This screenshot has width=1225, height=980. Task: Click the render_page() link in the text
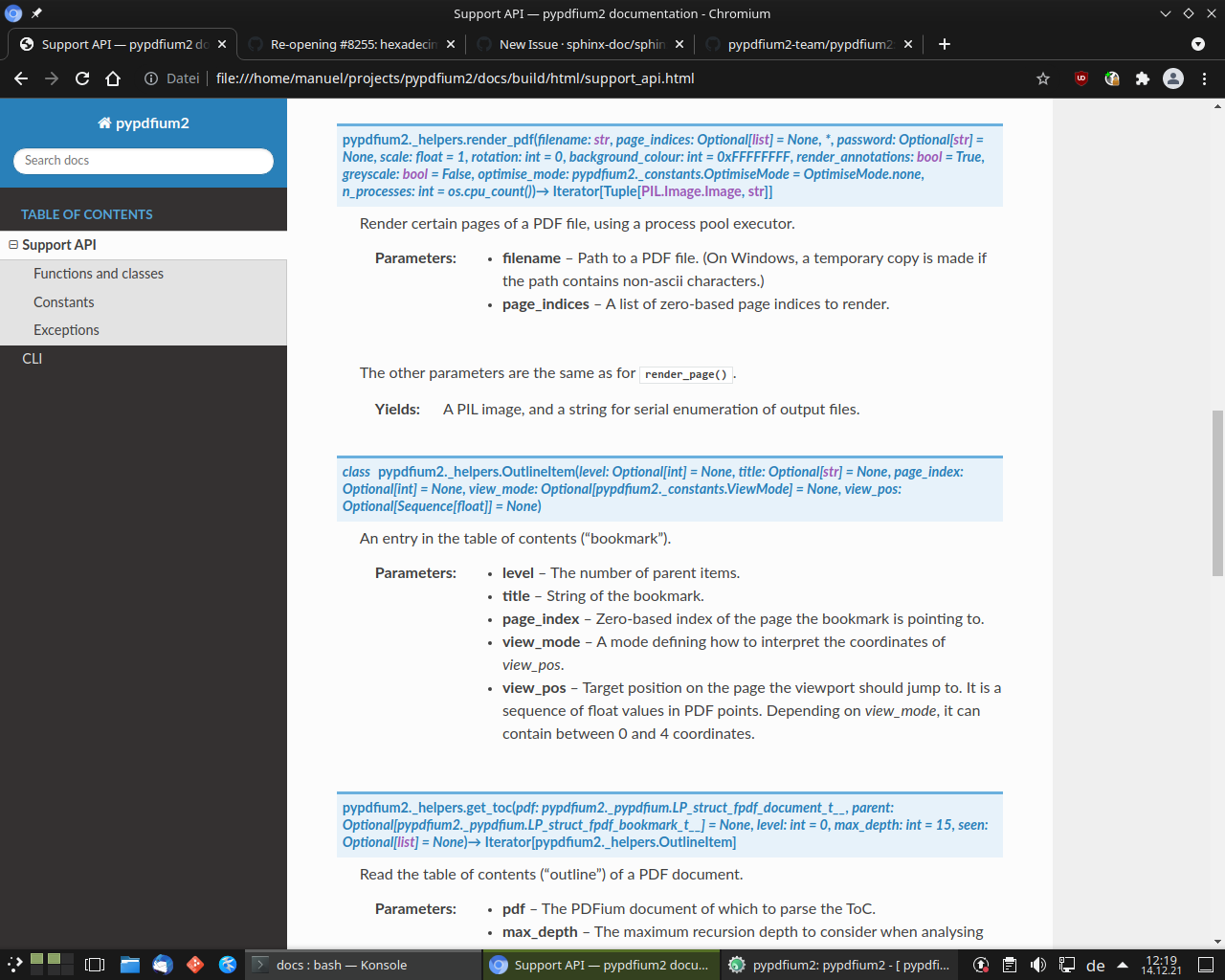click(x=685, y=373)
